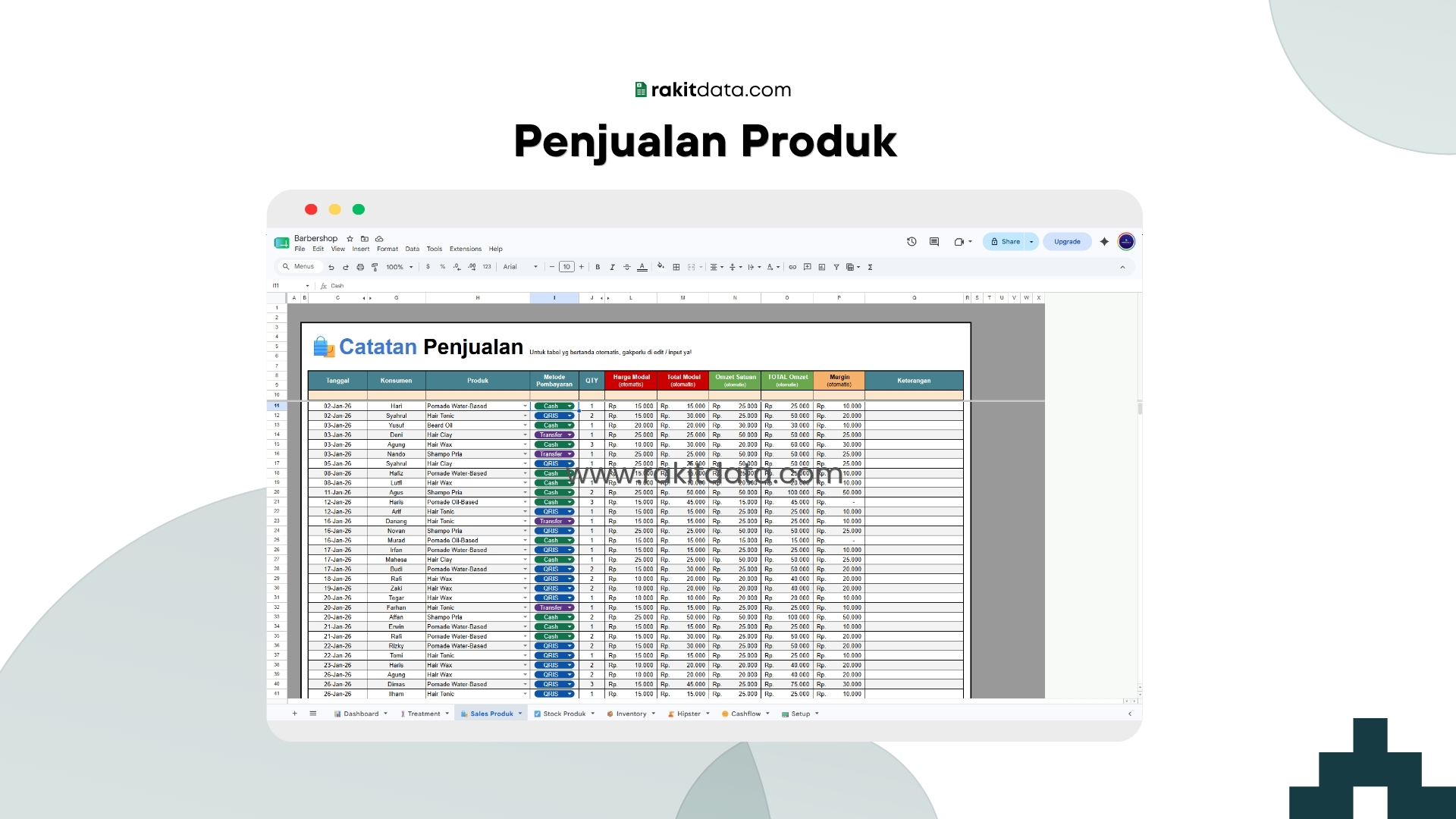Open the fill color picker
Image resolution: width=1456 pixels, height=819 pixels.
tap(661, 266)
